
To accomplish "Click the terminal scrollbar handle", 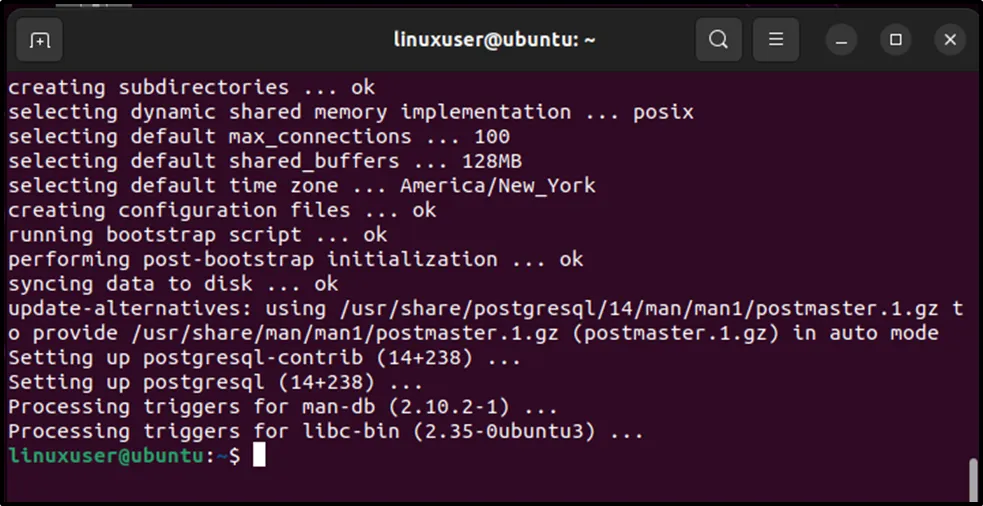I will (973, 479).
